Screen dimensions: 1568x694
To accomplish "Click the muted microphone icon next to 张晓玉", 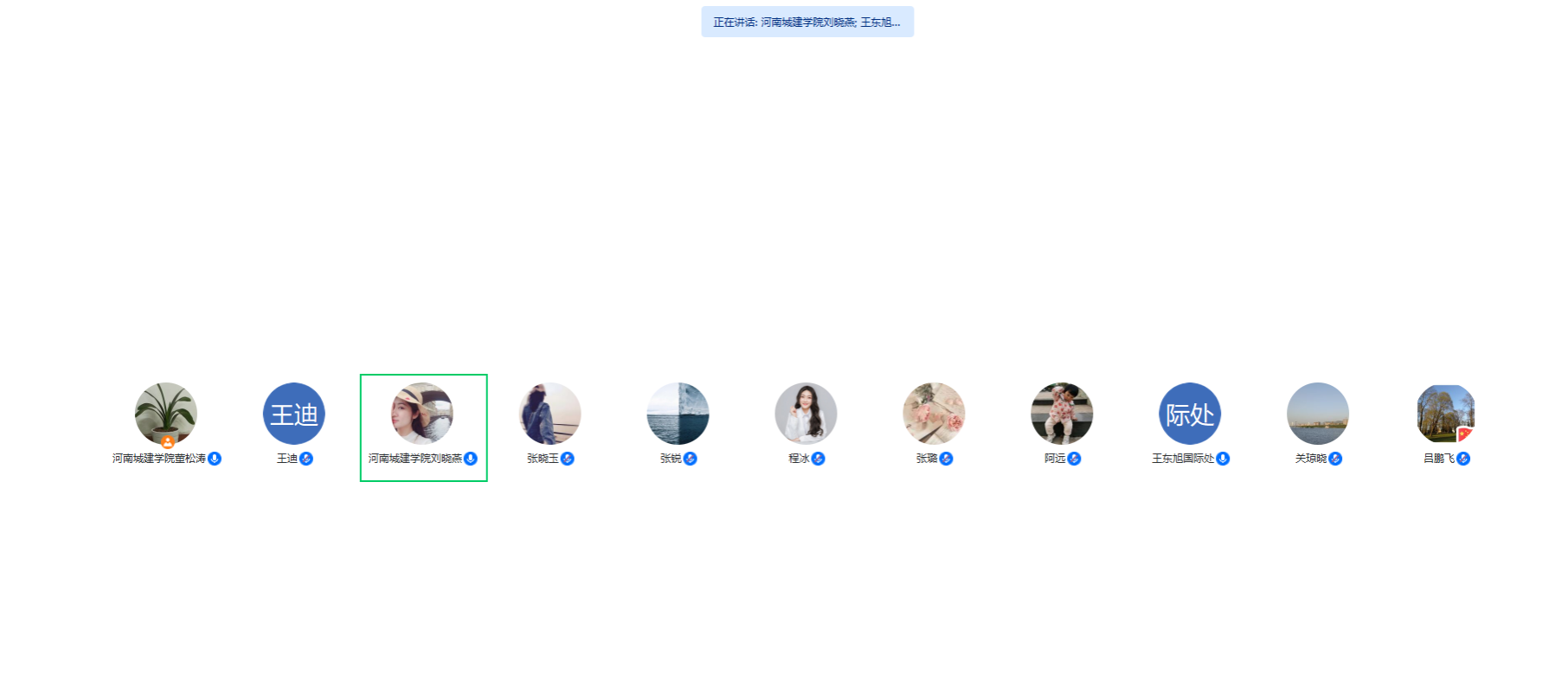I will coord(568,459).
